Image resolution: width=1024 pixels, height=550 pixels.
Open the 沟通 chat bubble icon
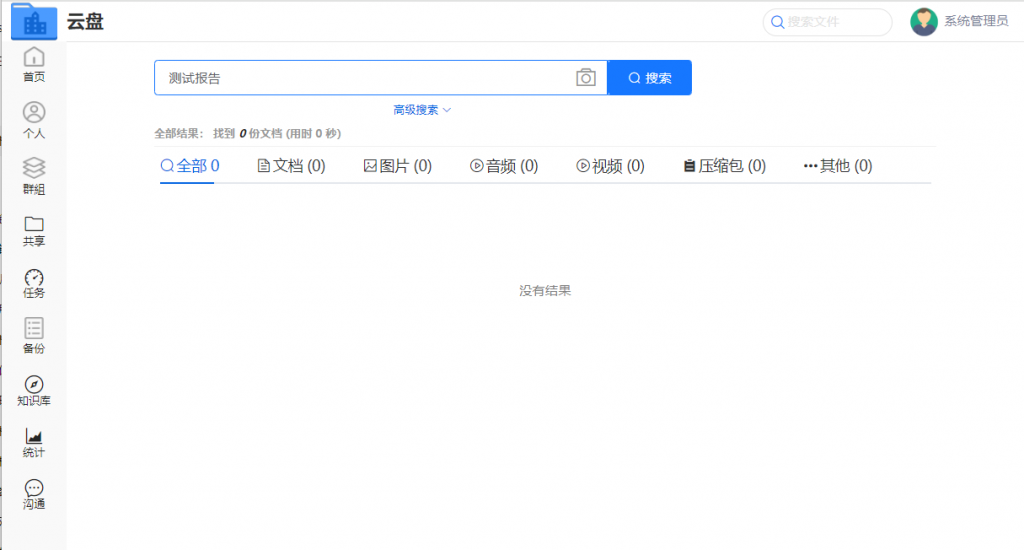[34, 488]
